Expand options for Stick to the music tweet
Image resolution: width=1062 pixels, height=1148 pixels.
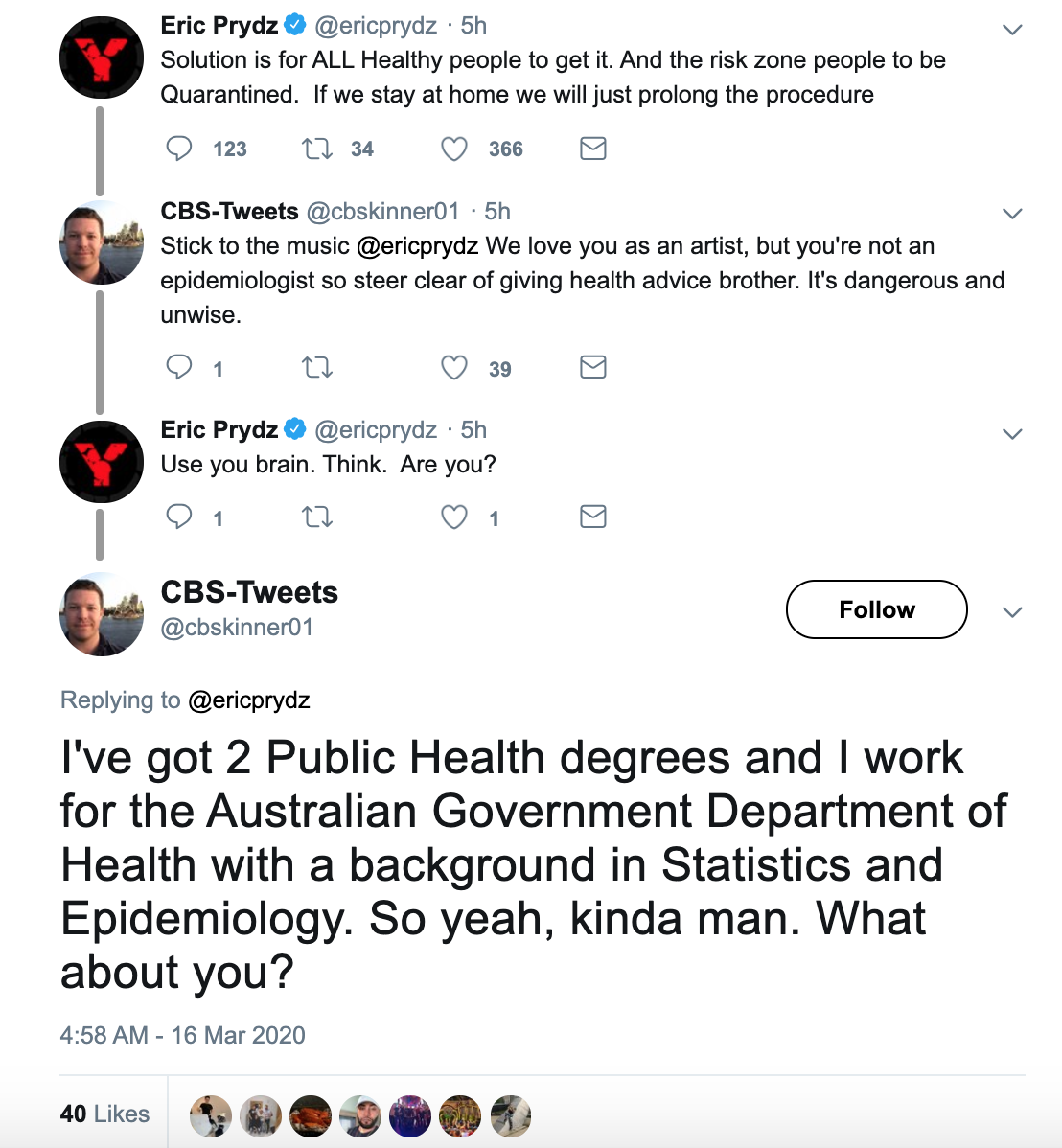(x=1012, y=214)
